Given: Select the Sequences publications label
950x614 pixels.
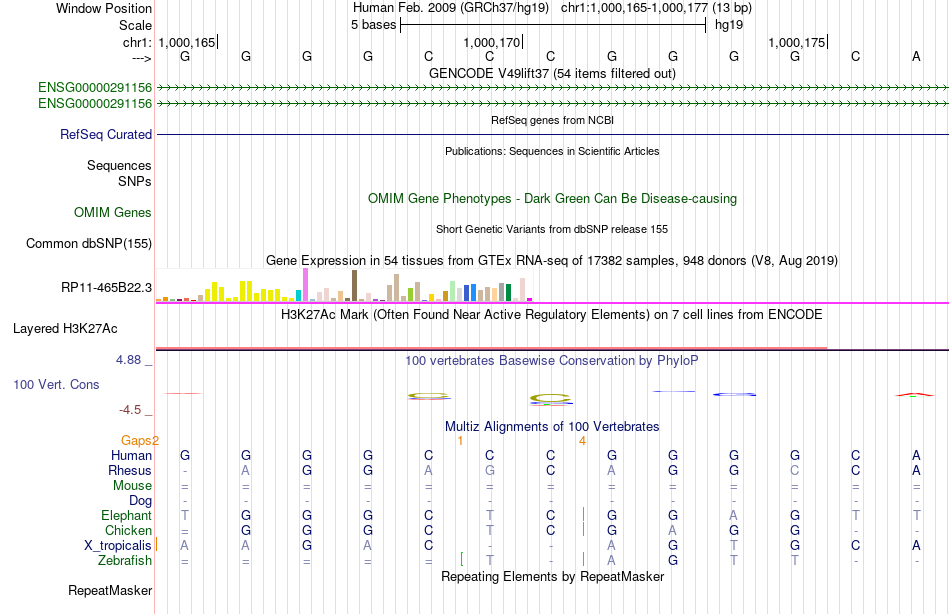Looking at the screenshot, I should (119, 165).
